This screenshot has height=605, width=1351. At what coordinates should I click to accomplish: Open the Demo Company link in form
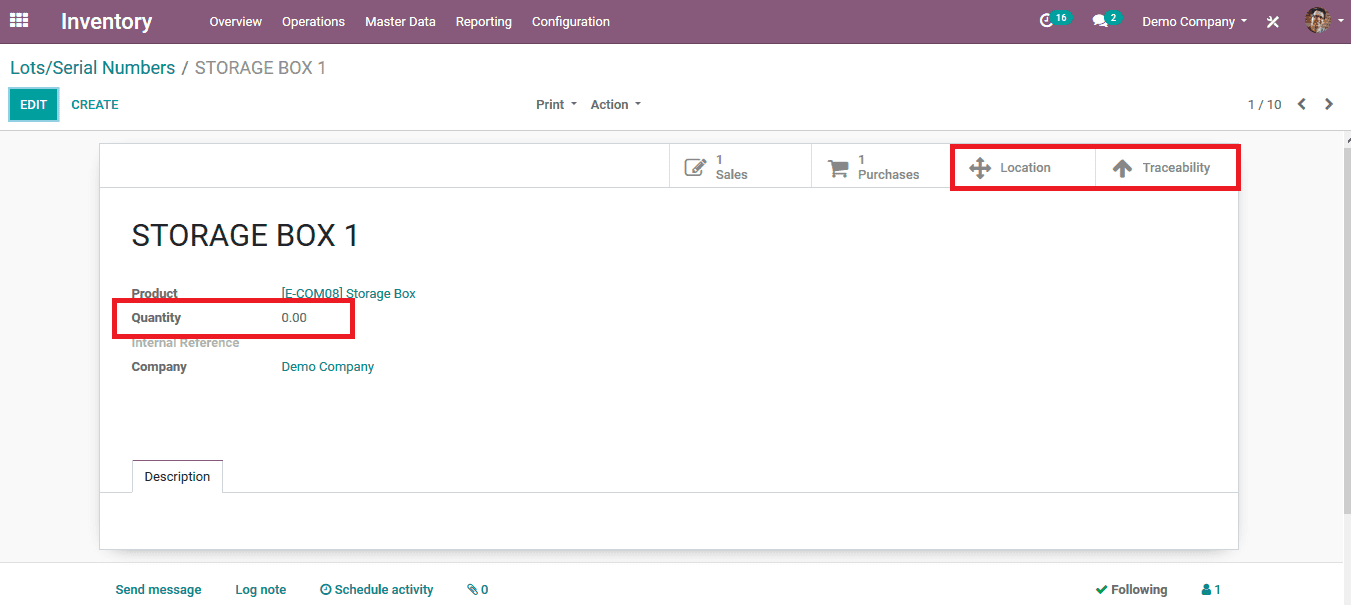328,367
